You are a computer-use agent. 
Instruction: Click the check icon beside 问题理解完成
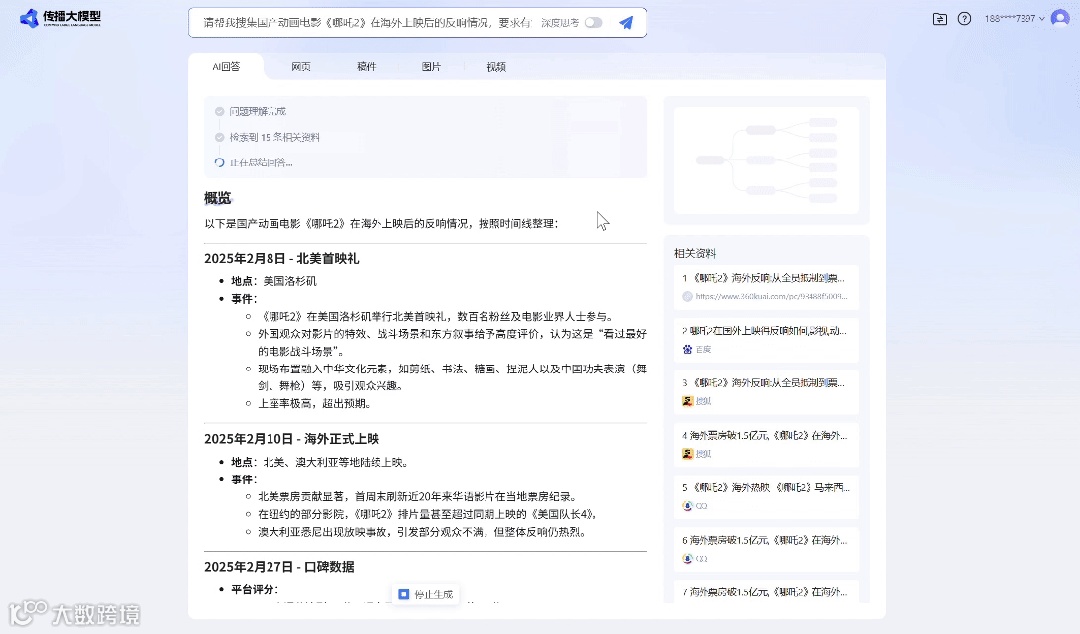pos(219,111)
